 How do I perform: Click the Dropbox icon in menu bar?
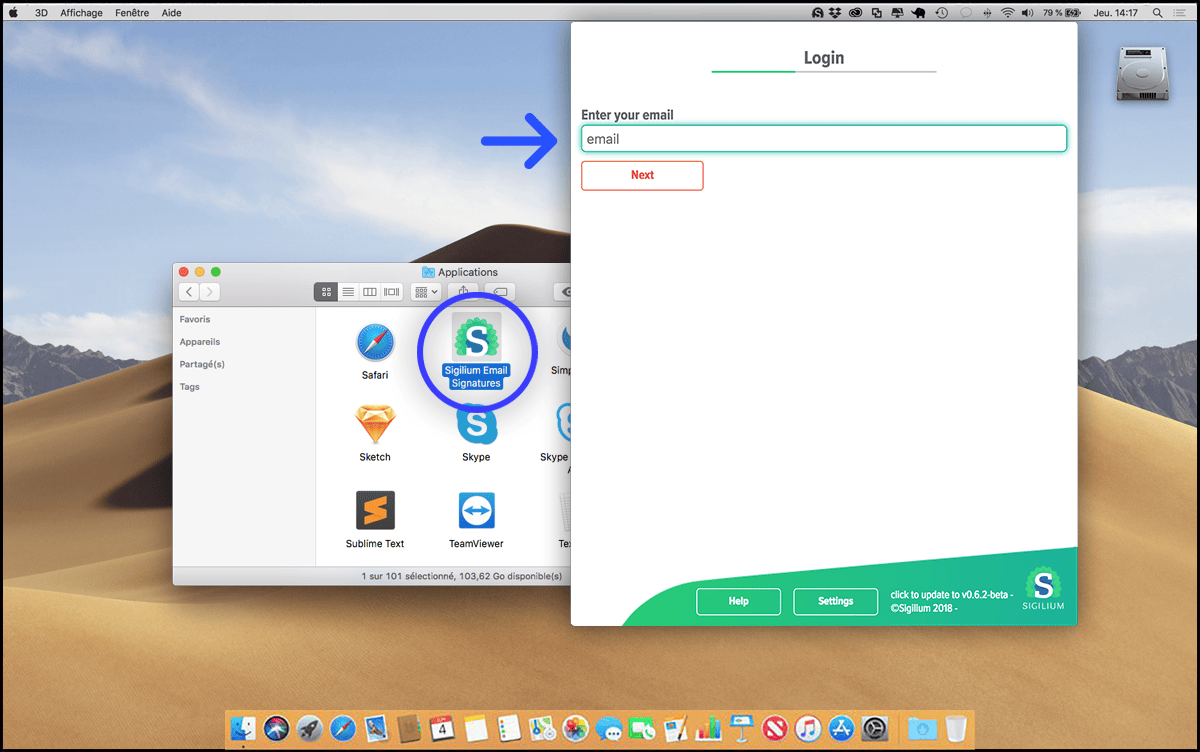tap(837, 13)
